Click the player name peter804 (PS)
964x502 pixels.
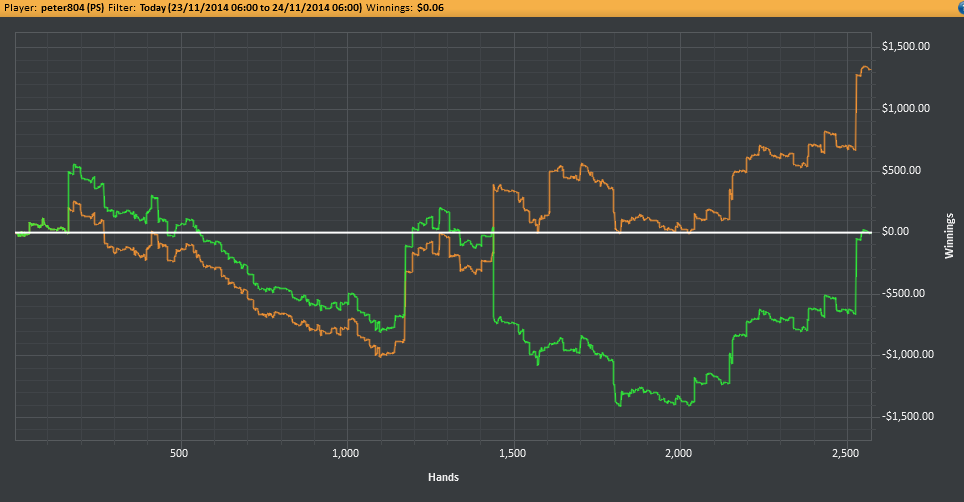73,8
